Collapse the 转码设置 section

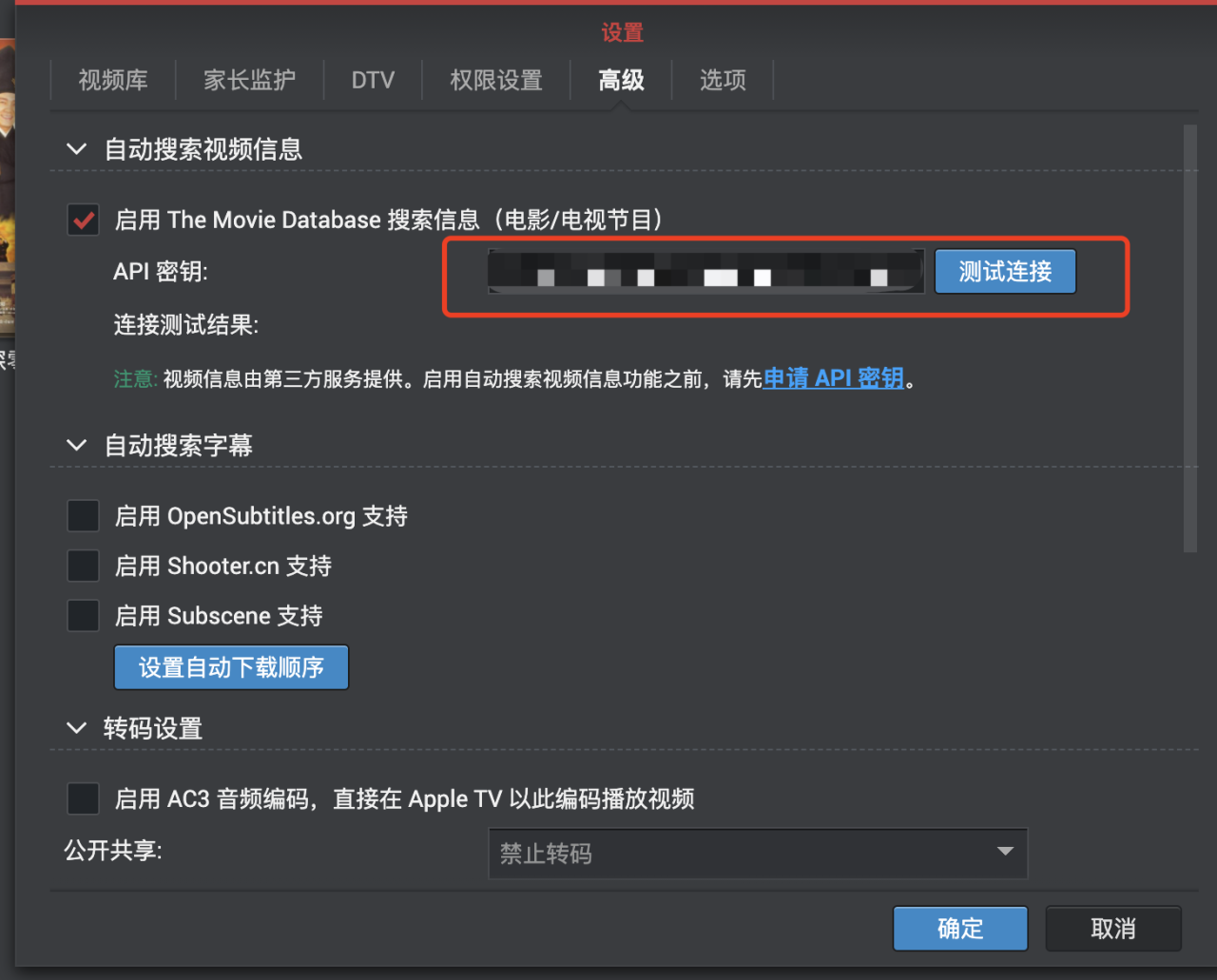[76, 728]
